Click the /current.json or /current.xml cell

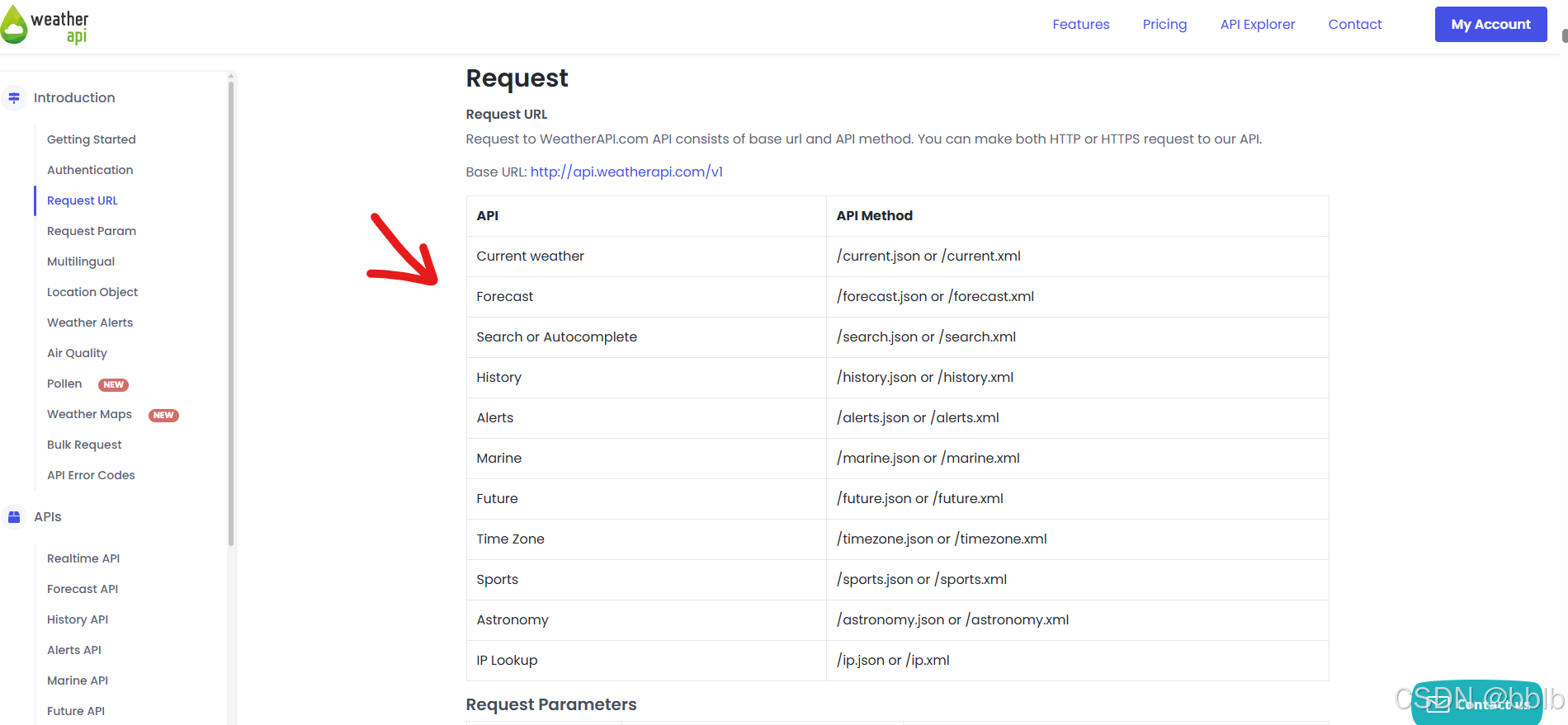(1077, 257)
